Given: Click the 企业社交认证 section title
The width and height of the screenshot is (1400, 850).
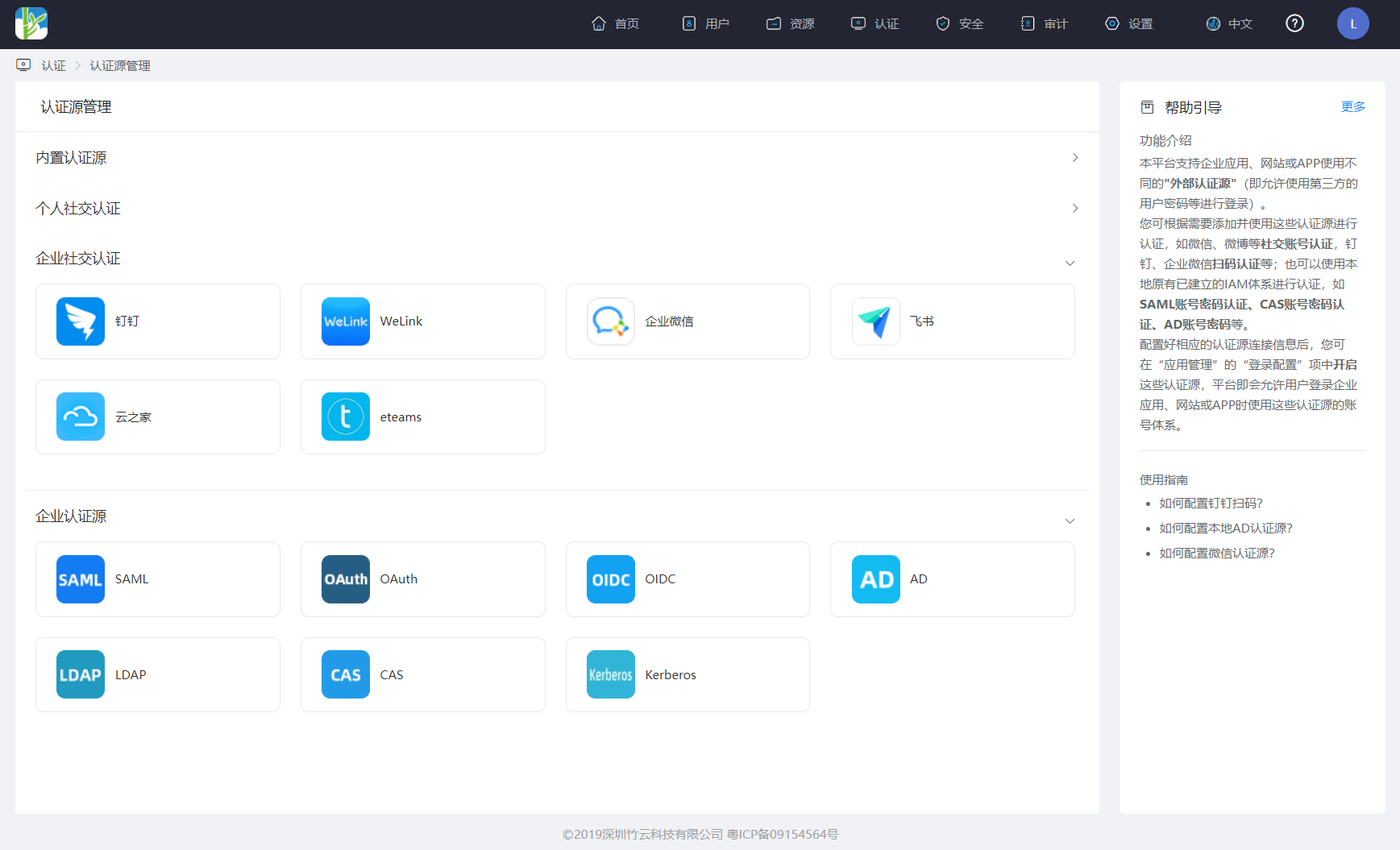Looking at the screenshot, I should [78, 259].
